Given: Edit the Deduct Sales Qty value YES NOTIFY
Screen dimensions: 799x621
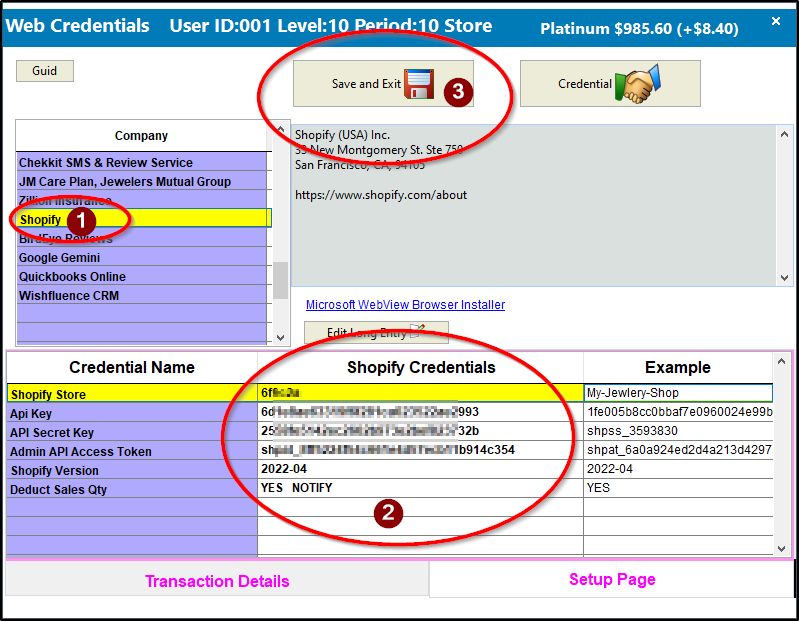Looking at the screenshot, I should 420,488.
